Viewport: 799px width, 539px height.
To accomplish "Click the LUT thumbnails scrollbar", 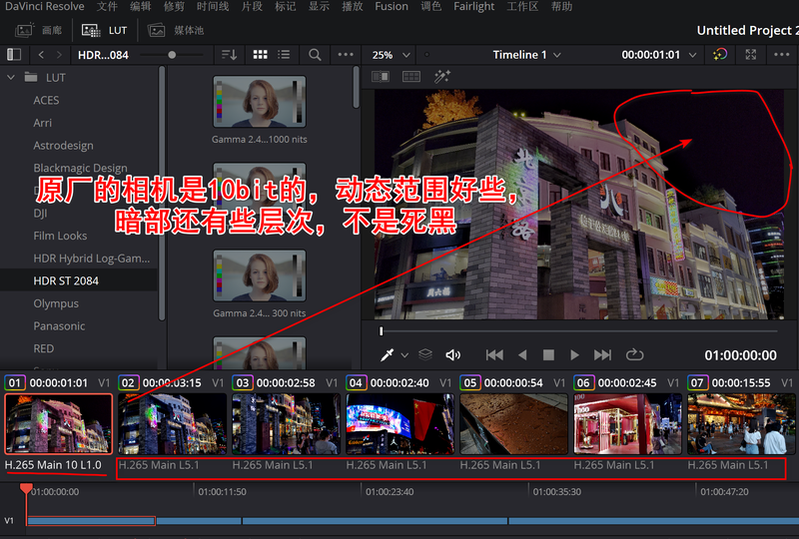I will 356,87.
